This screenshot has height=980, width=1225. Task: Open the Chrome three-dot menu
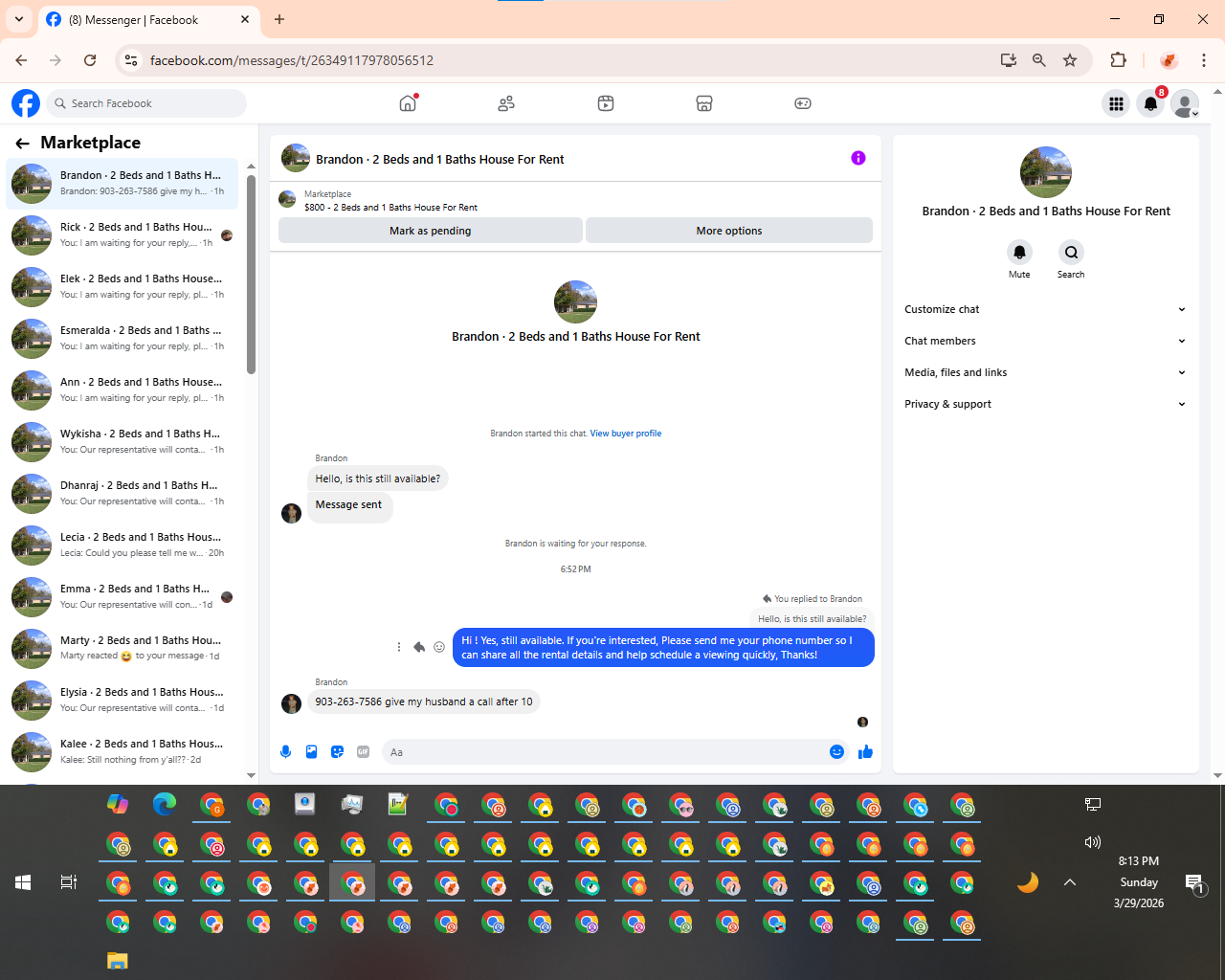tap(1204, 60)
